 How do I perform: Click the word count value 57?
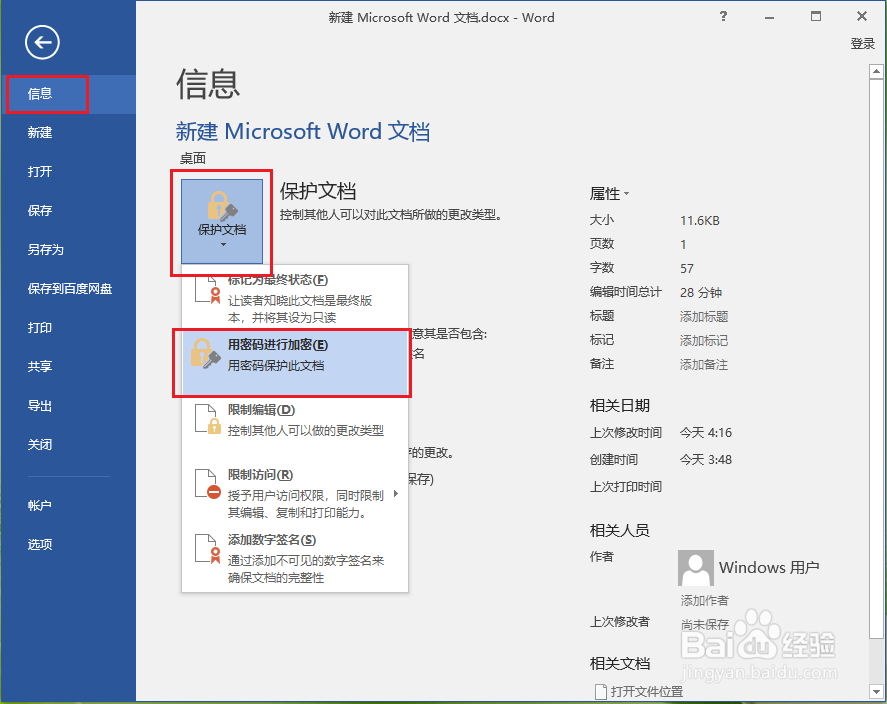(x=687, y=269)
